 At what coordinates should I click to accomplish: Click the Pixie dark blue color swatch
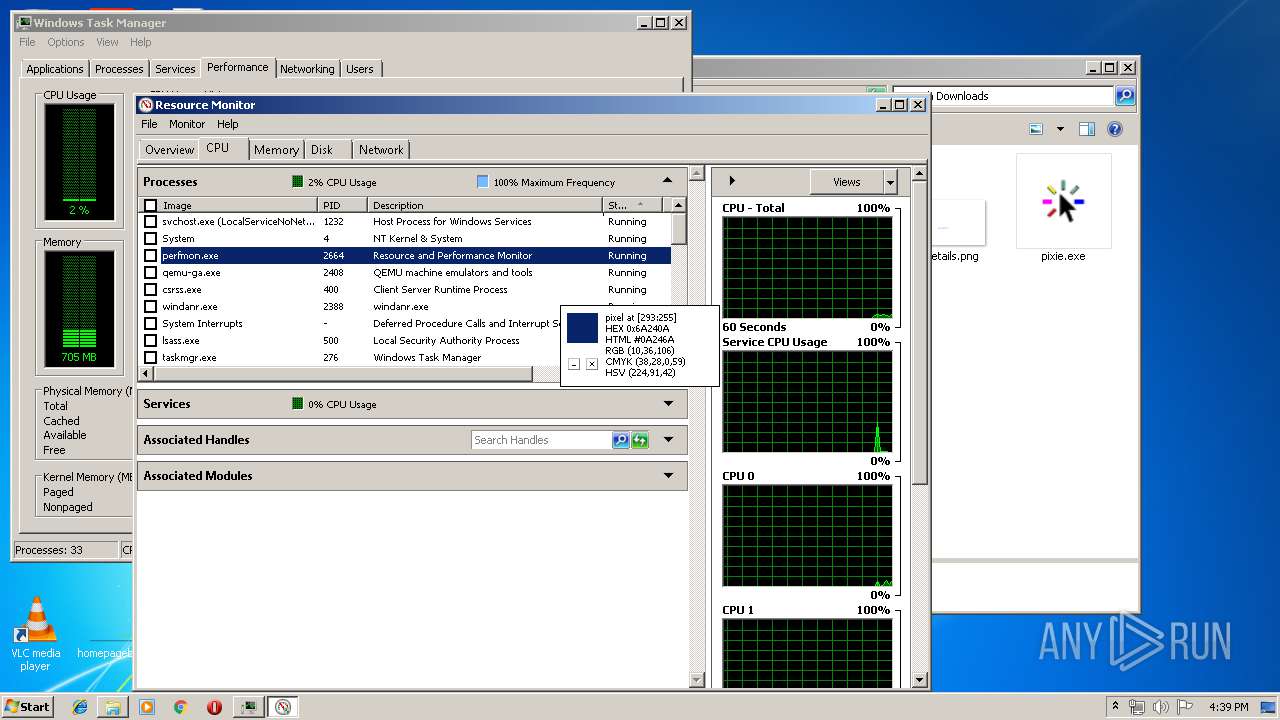582,328
